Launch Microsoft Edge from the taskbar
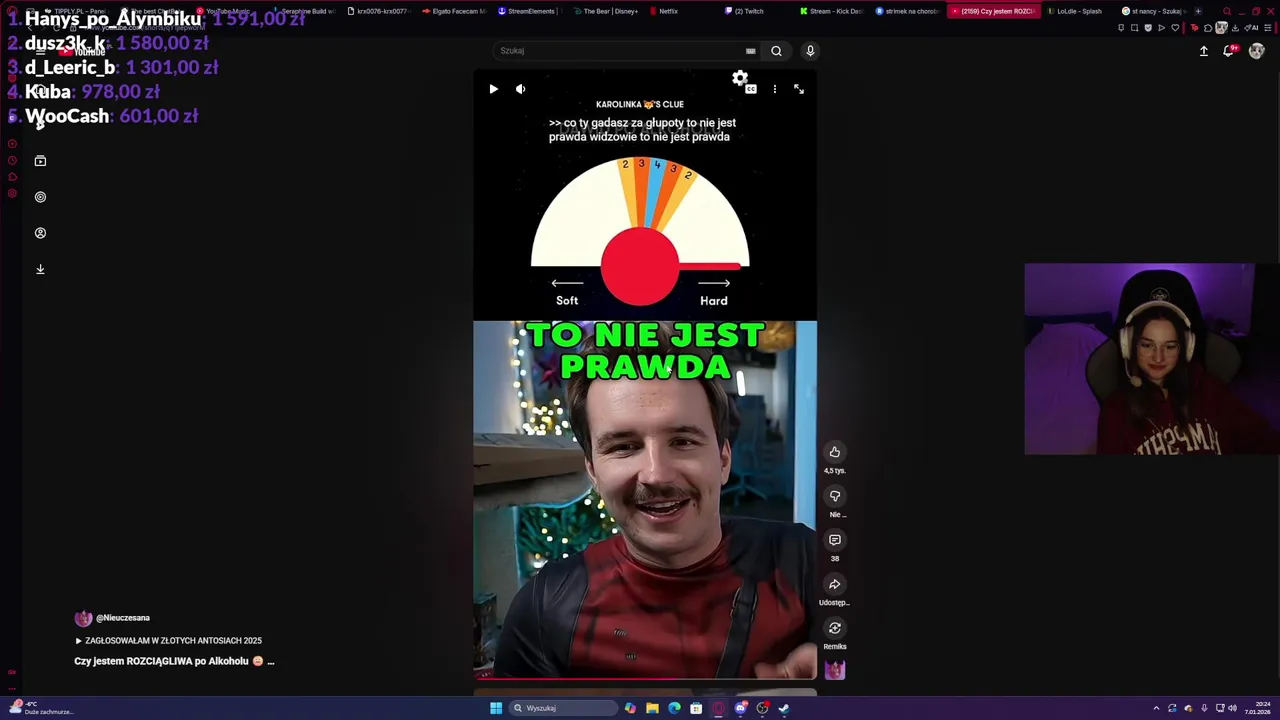 pyautogui.click(x=674, y=708)
